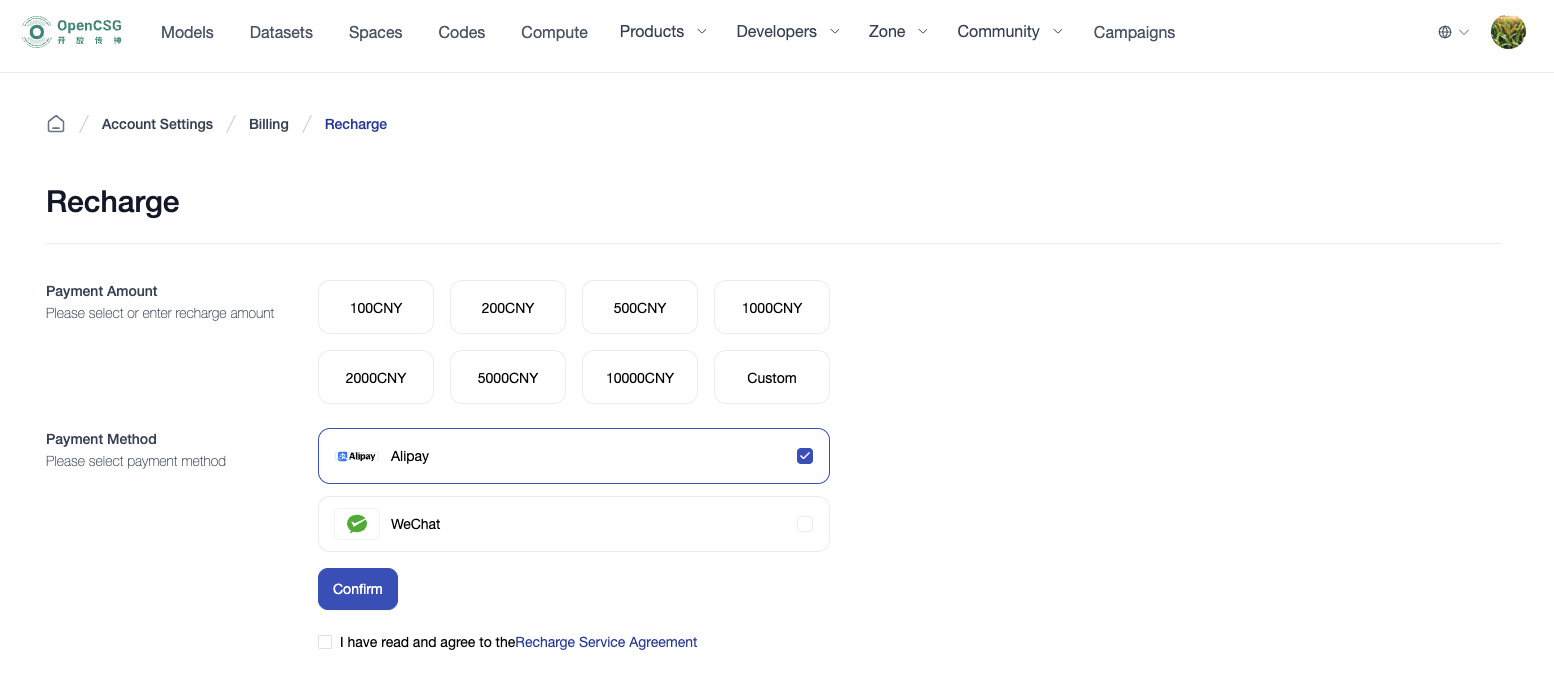Open the user avatar menu
The image size is (1554, 696).
click(1507, 32)
